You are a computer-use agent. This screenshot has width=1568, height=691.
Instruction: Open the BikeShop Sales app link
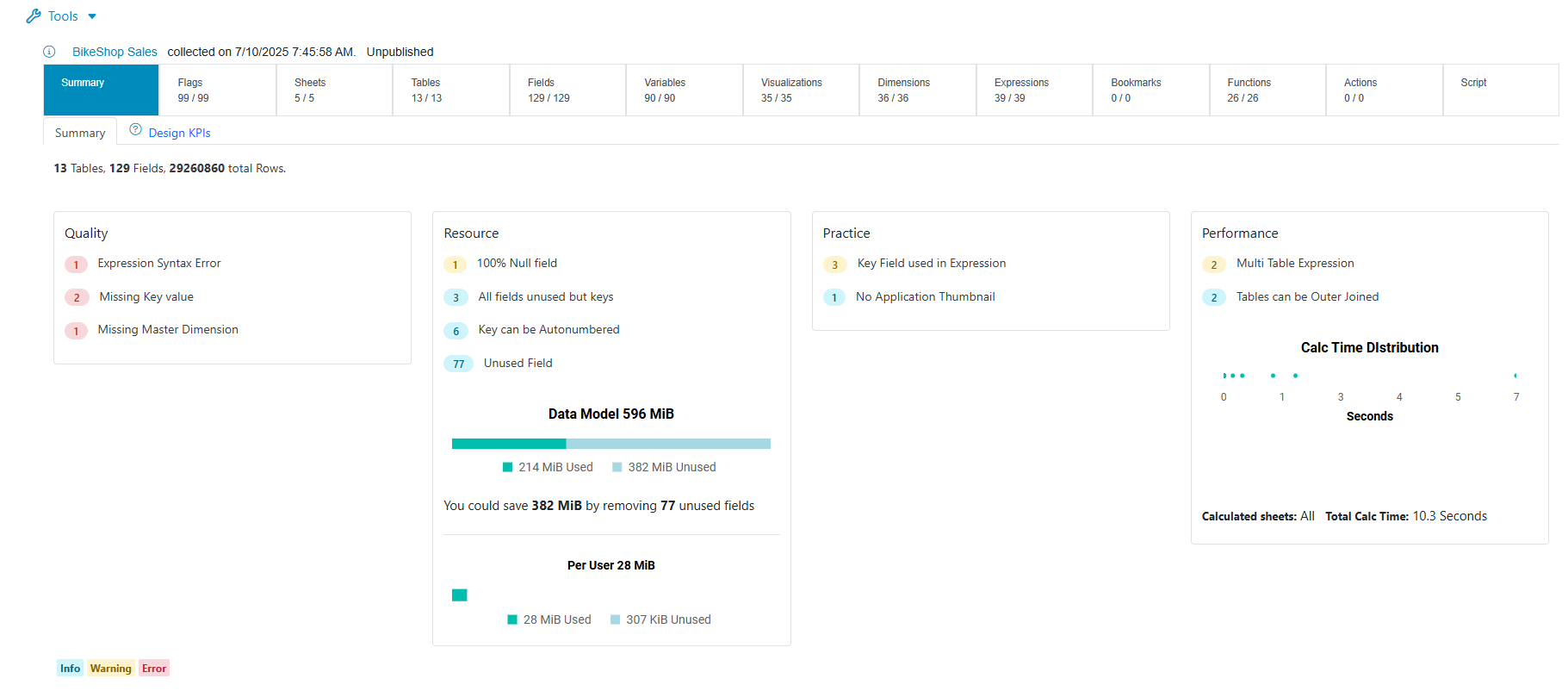click(x=115, y=52)
